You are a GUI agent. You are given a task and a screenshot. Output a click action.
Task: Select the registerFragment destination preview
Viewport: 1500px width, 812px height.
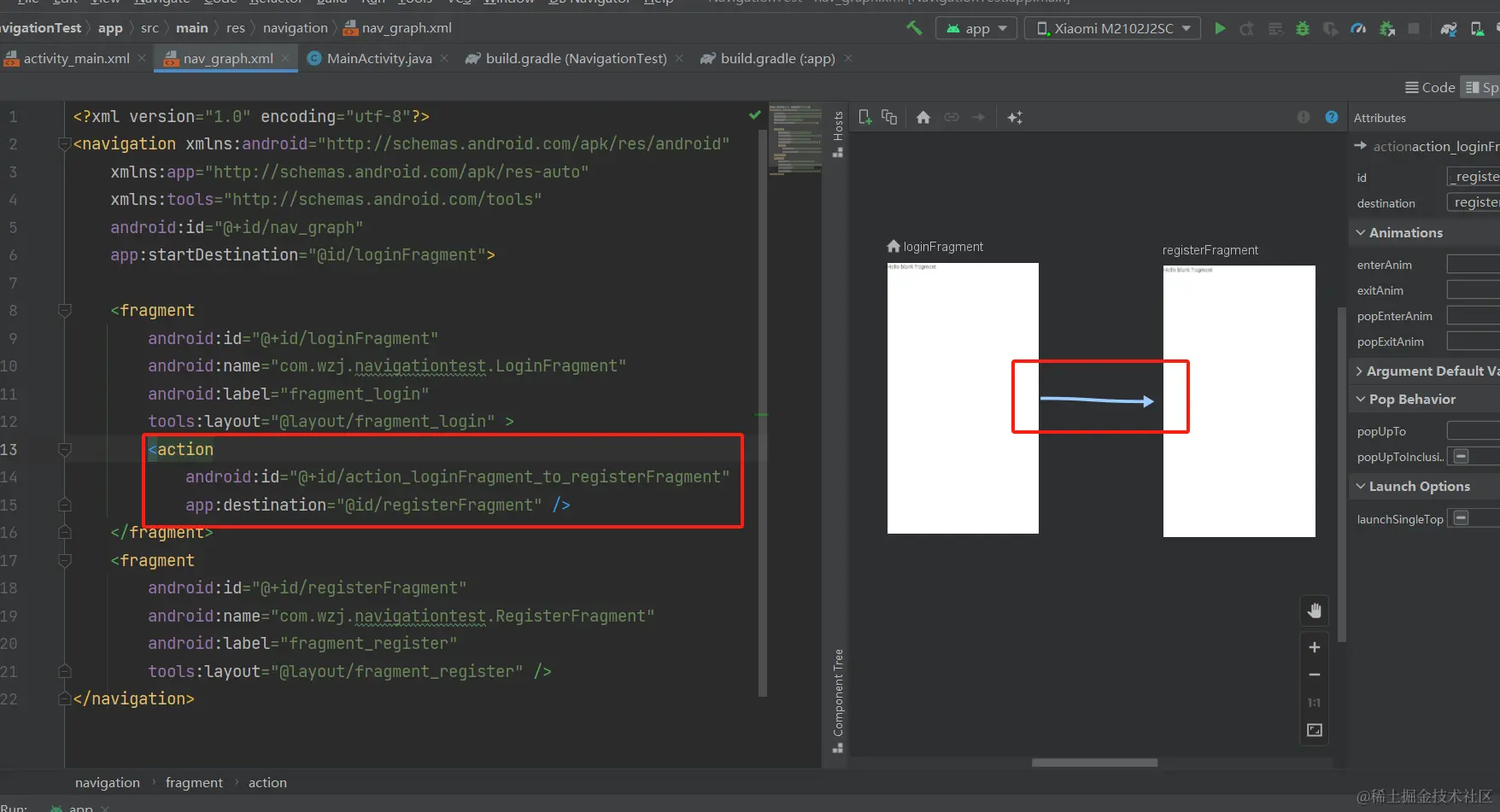(1239, 401)
